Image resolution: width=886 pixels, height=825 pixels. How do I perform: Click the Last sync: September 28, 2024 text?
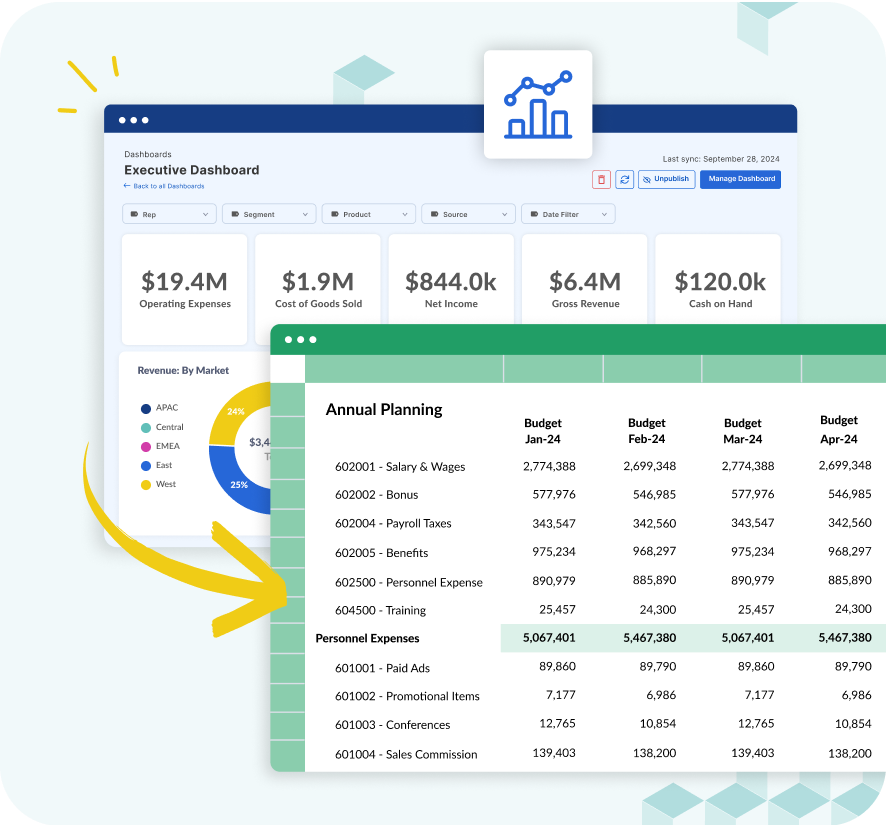click(720, 159)
